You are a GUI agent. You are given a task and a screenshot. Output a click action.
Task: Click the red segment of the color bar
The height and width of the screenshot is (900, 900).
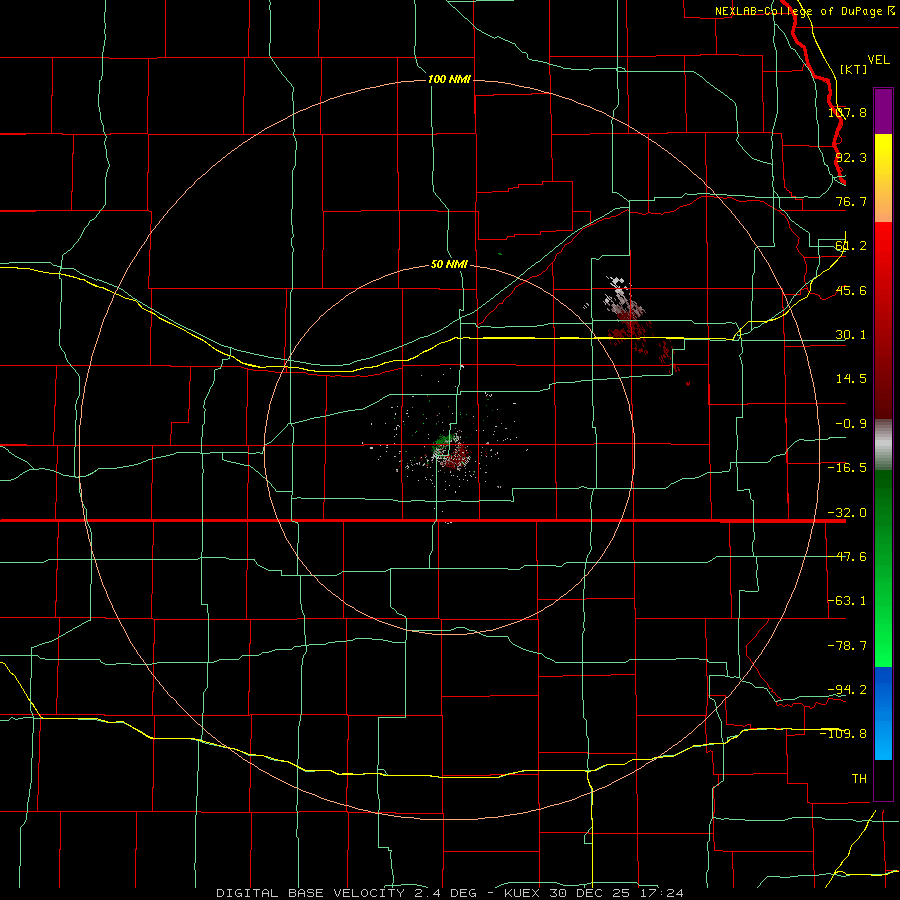tap(883, 320)
